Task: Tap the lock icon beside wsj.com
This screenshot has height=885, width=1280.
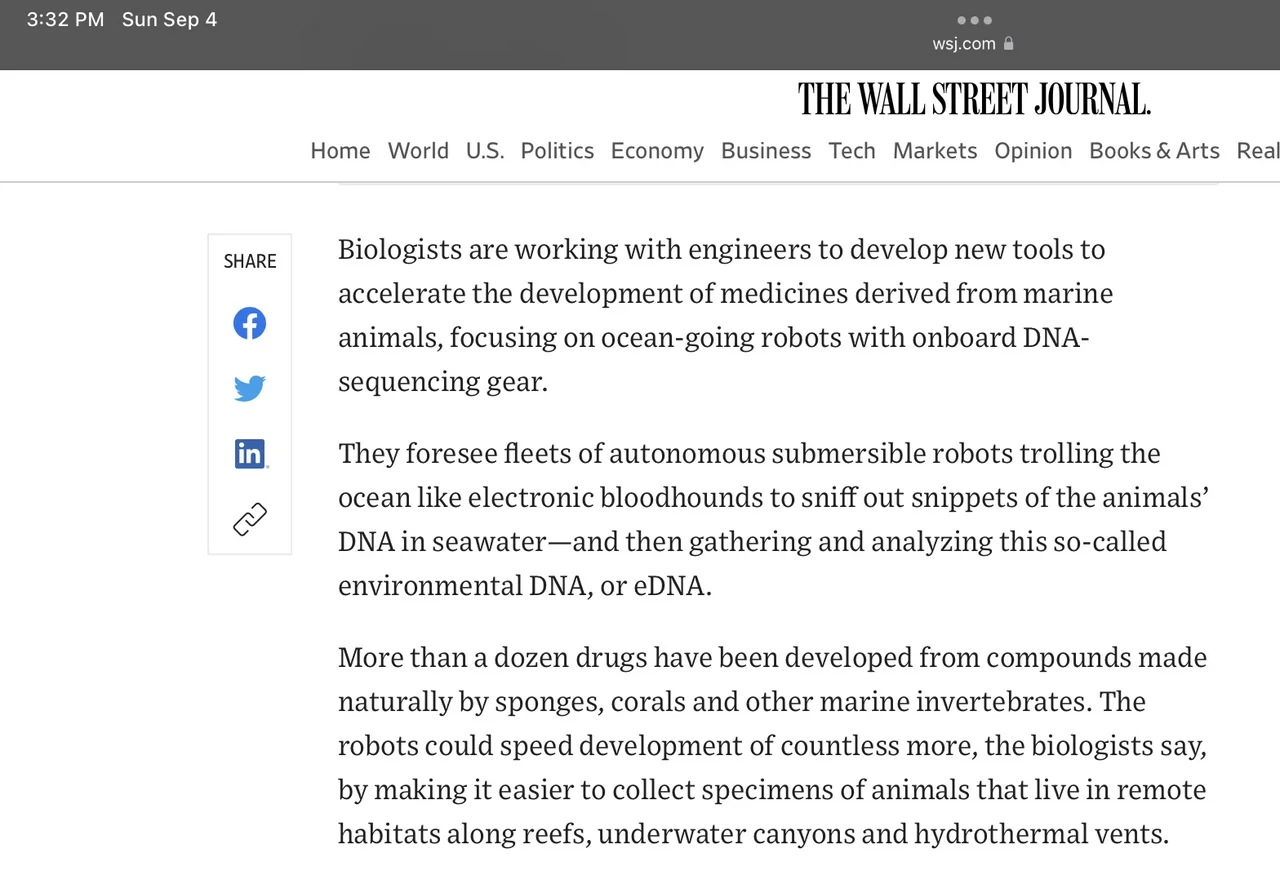Action: [x=1008, y=44]
